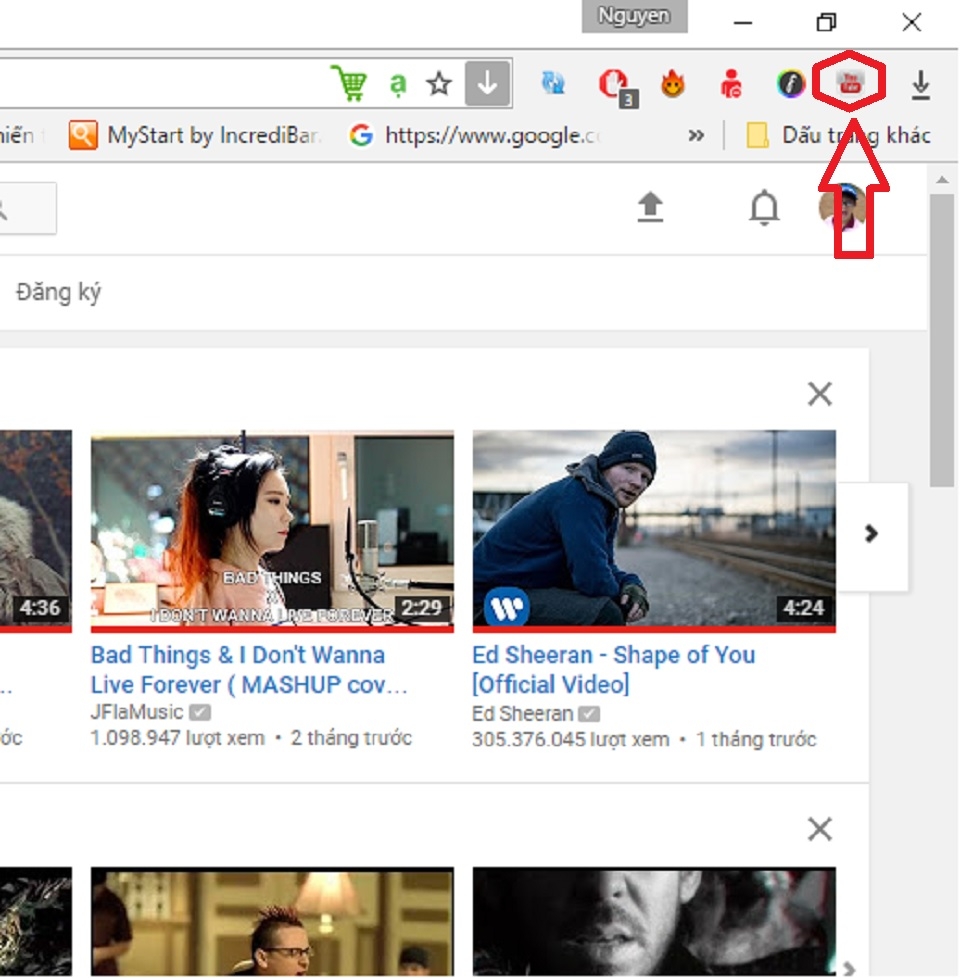Bookmark this page with the star icon
Screen dimensions: 960x978
pos(439,84)
